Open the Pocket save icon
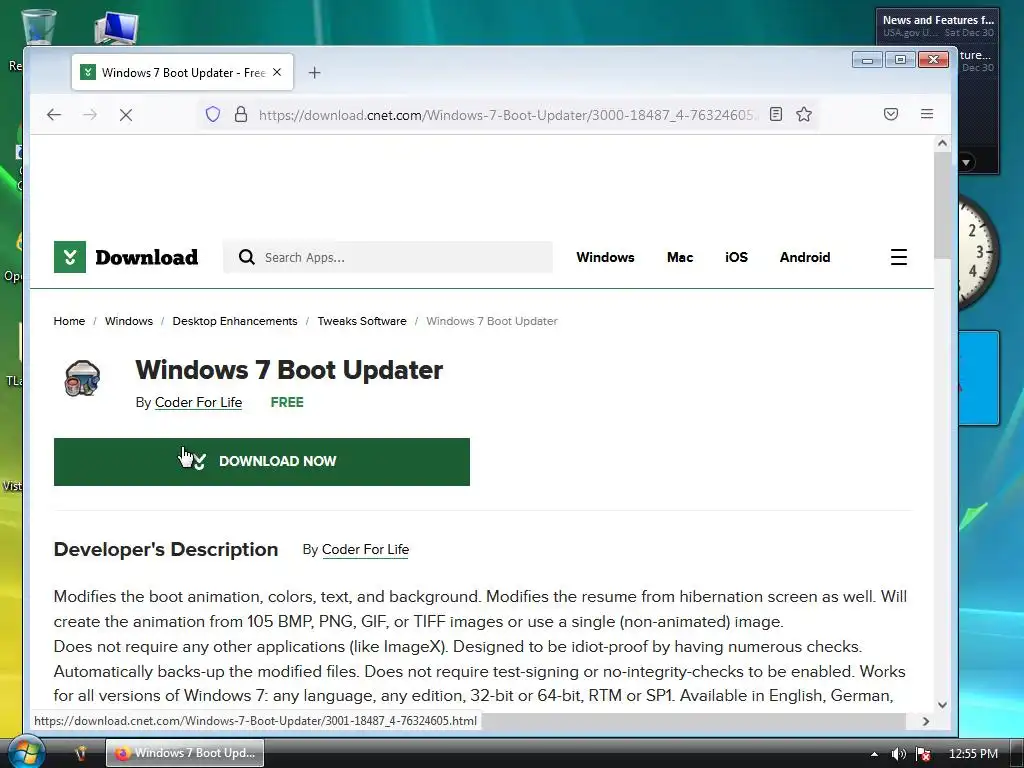The height and width of the screenshot is (768, 1024). (891, 114)
